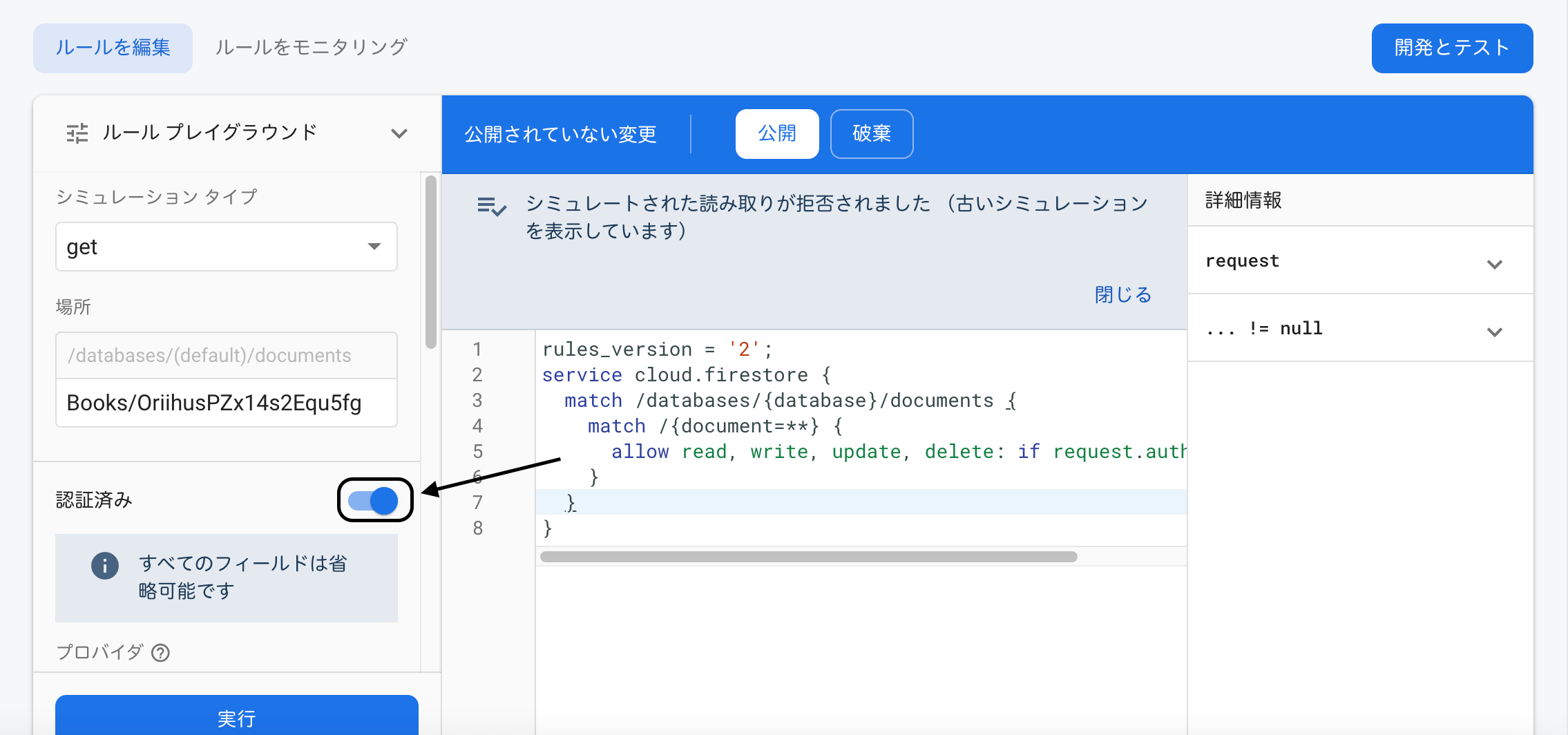1568x735 pixels.
Task: Click the Rules Playground sliders icon
Action: [x=77, y=133]
